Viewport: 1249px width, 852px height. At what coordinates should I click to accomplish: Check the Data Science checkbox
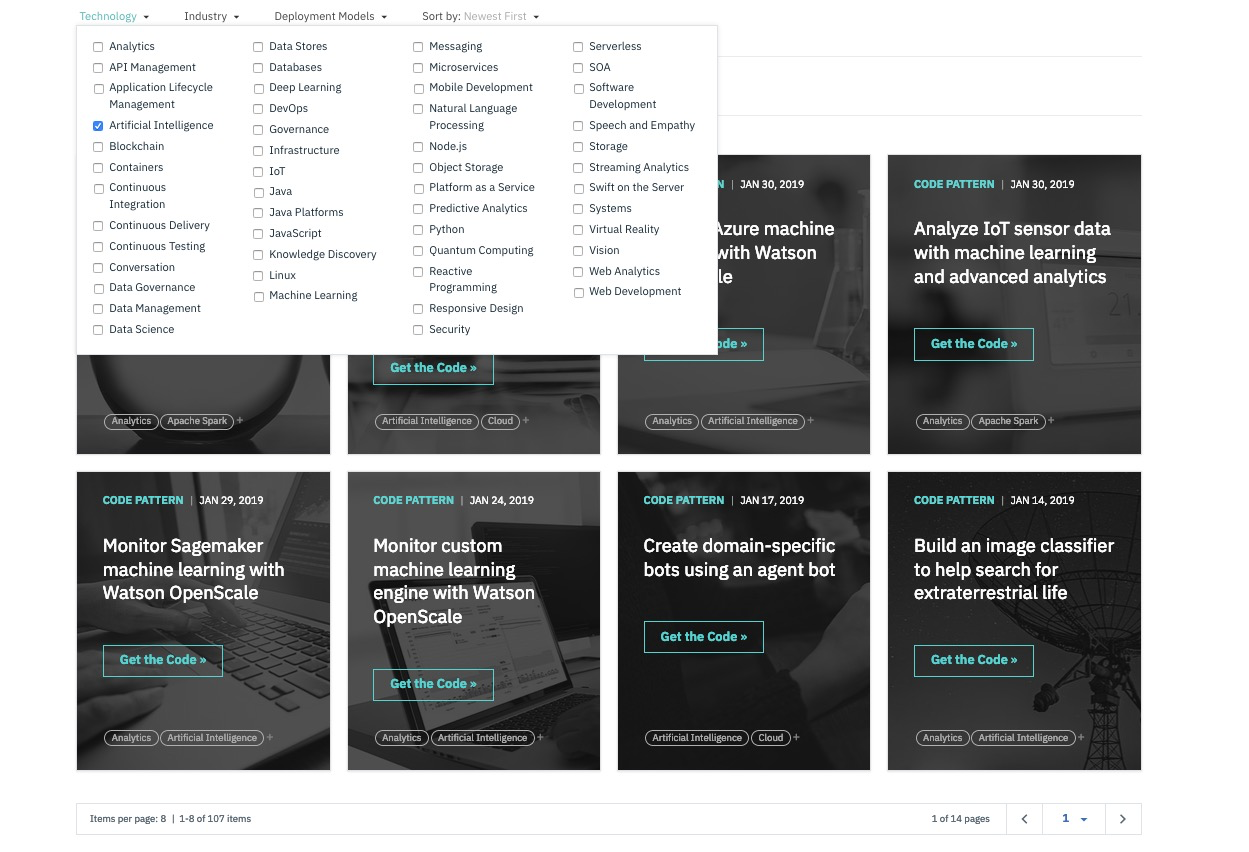pos(98,330)
